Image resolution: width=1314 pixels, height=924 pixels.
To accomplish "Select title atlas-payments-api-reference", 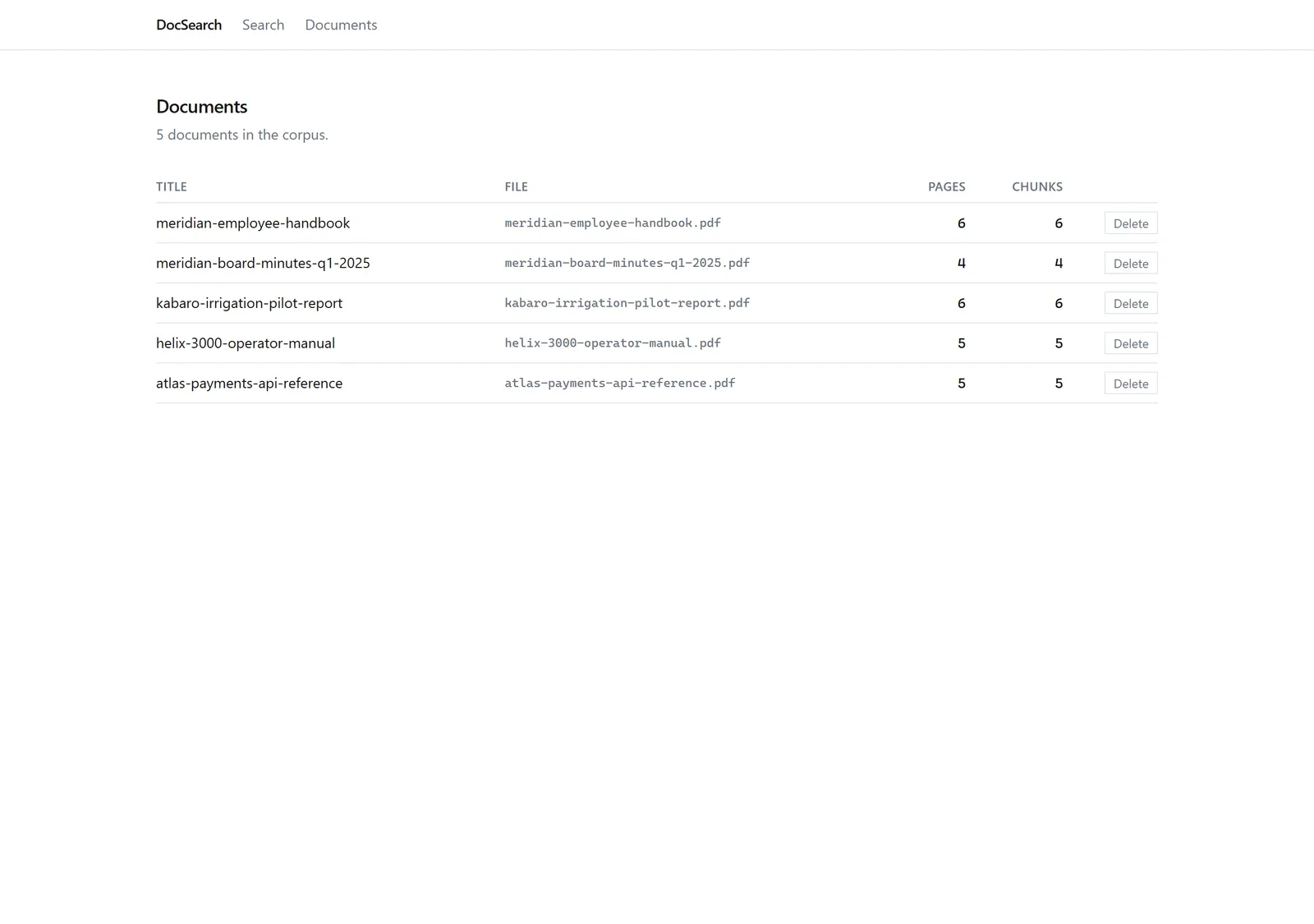I will click(x=249, y=384).
